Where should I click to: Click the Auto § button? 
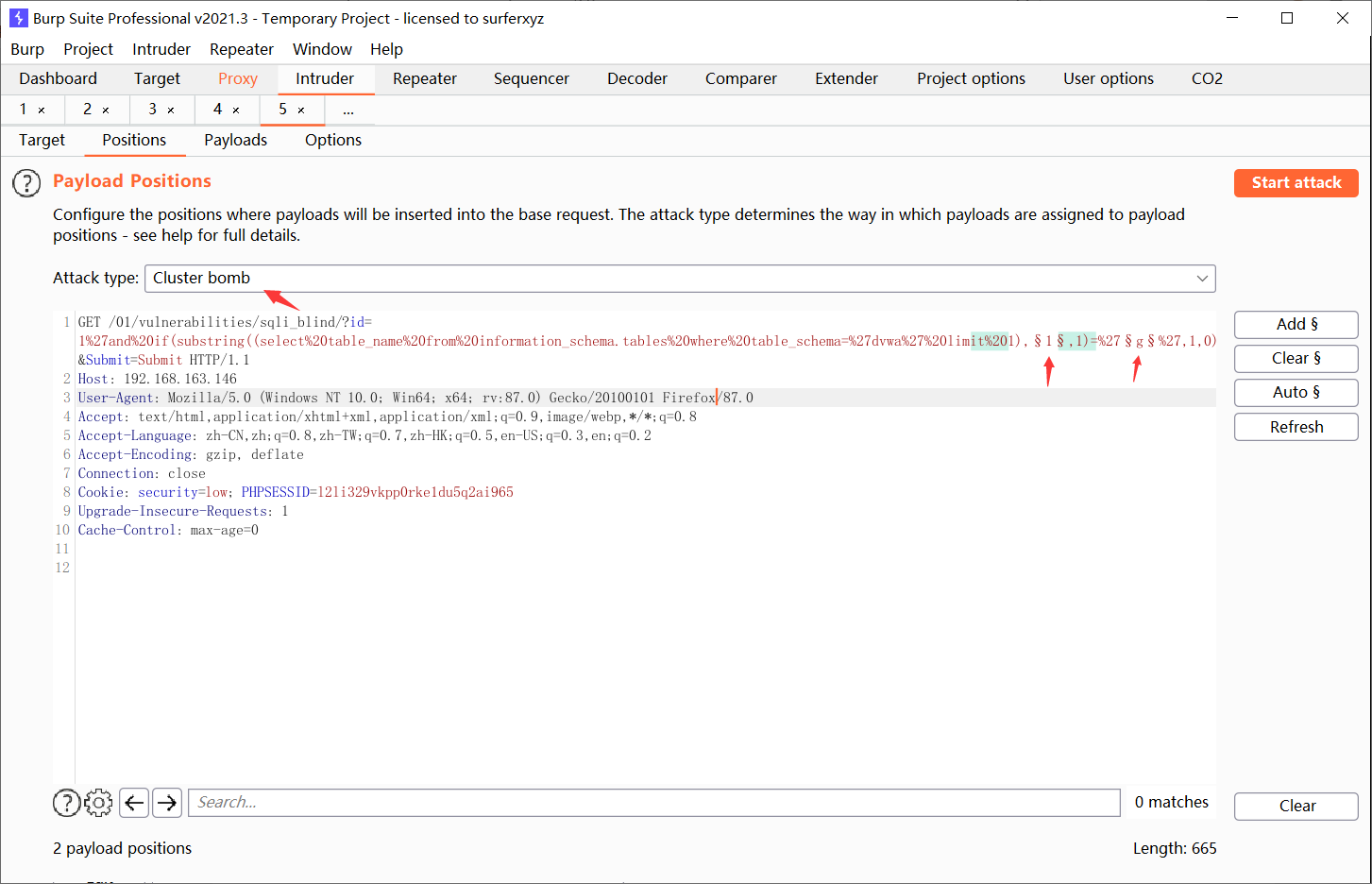point(1296,393)
